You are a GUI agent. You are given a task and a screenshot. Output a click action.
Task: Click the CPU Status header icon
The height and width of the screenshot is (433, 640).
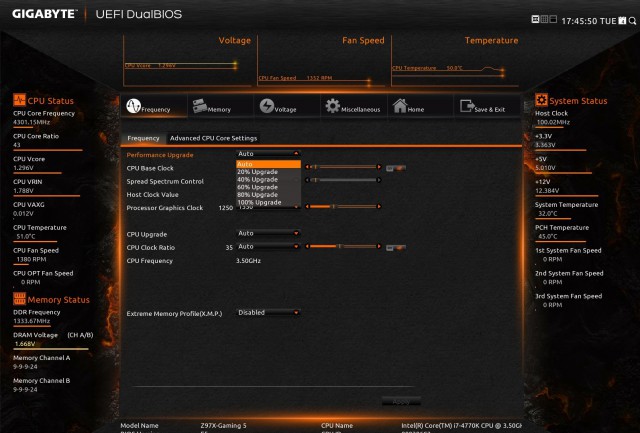(19, 100)
